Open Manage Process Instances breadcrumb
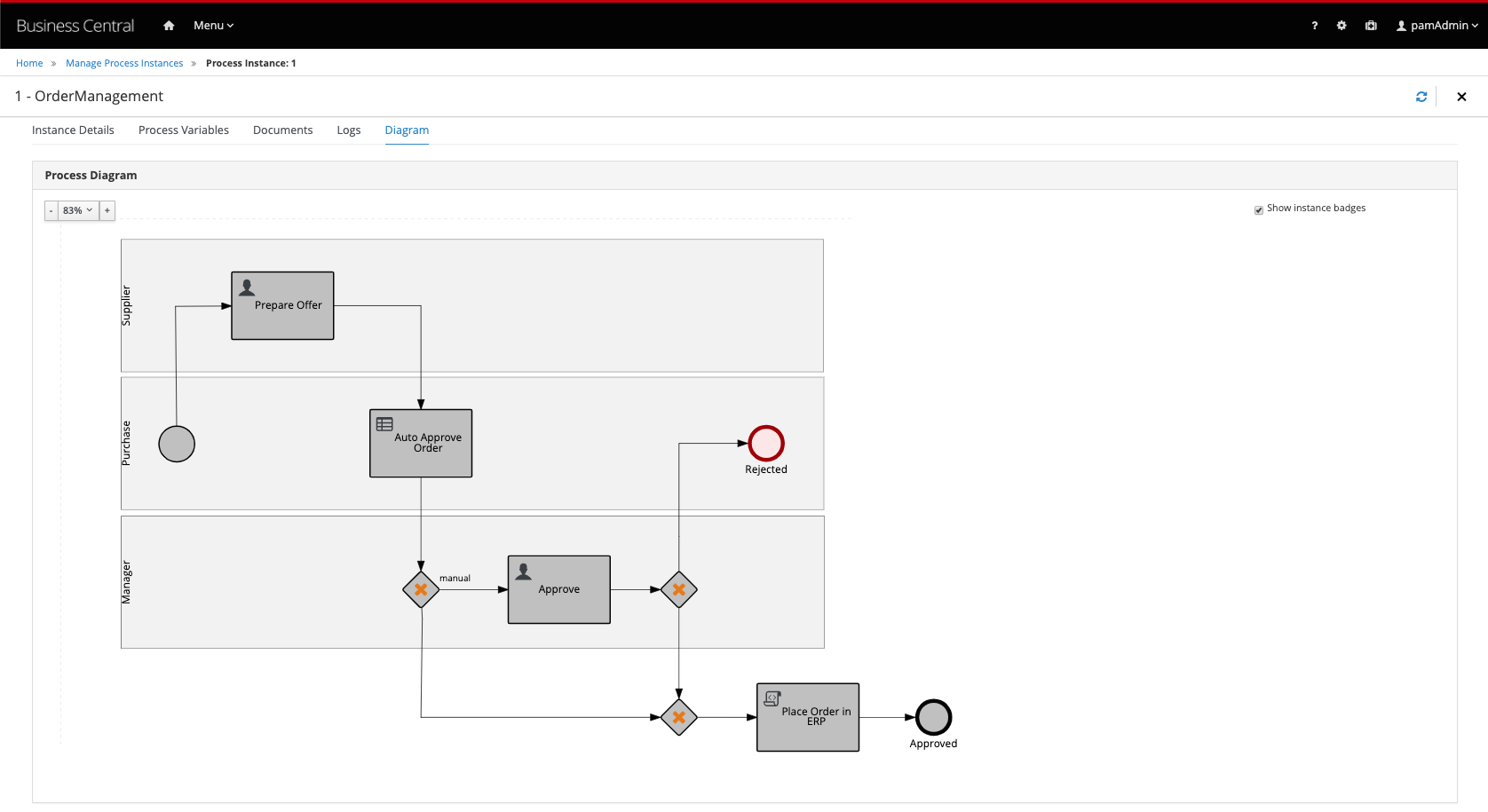The width and height of the screenshot is (1488, 812). pyautogui.click(x=124, y=63)
